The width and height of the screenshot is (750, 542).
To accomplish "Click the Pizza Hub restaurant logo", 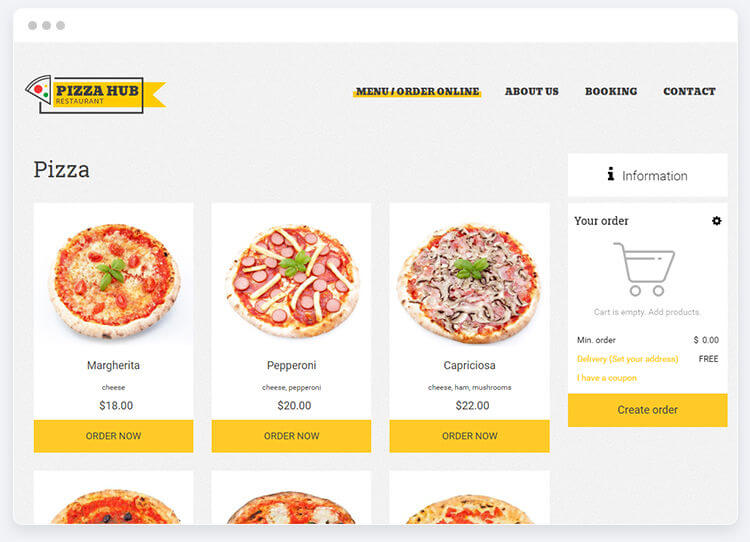I will coord(95,94).
